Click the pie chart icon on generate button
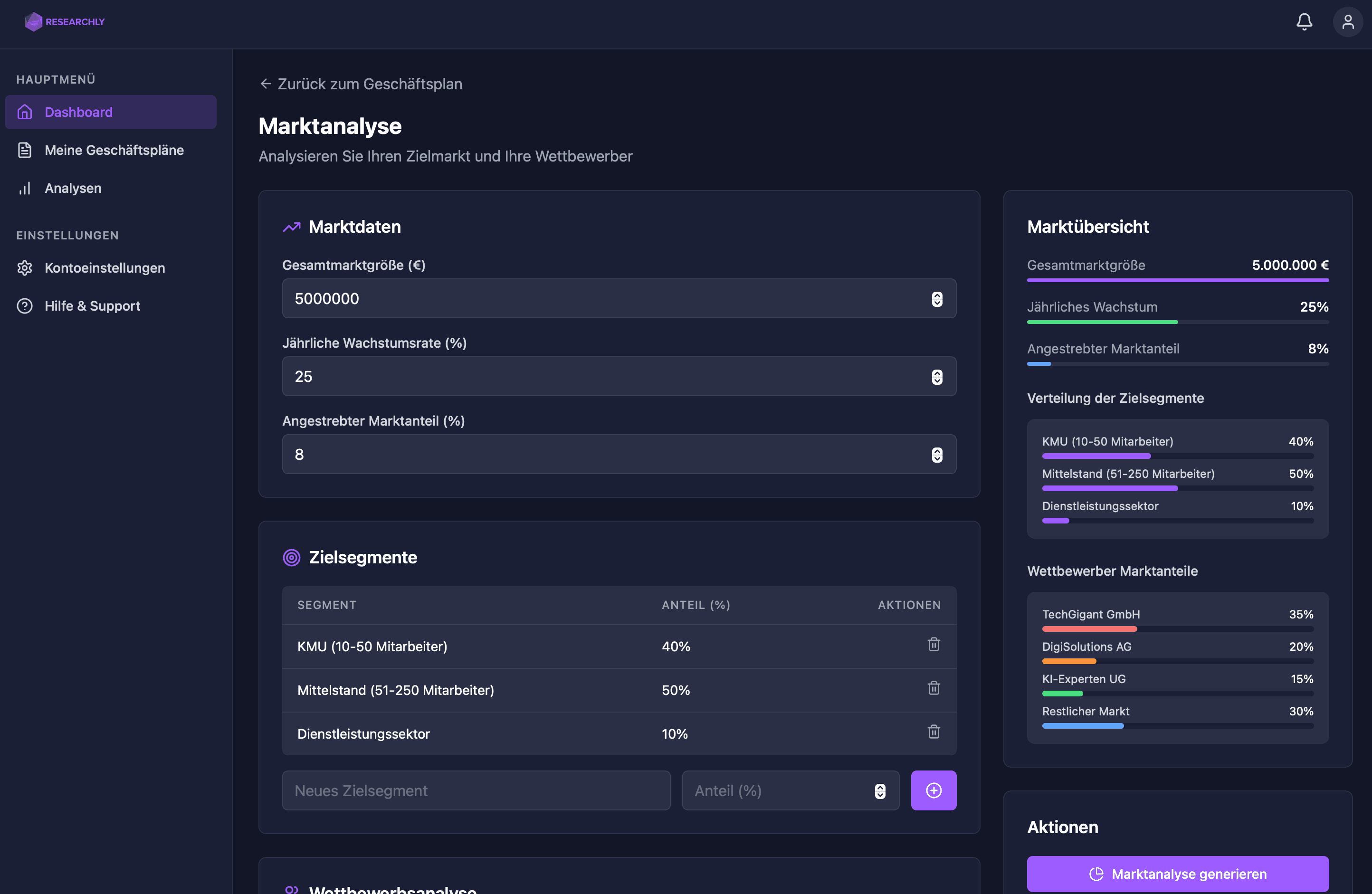1372x894 pixels. (x=1096, y=874)
